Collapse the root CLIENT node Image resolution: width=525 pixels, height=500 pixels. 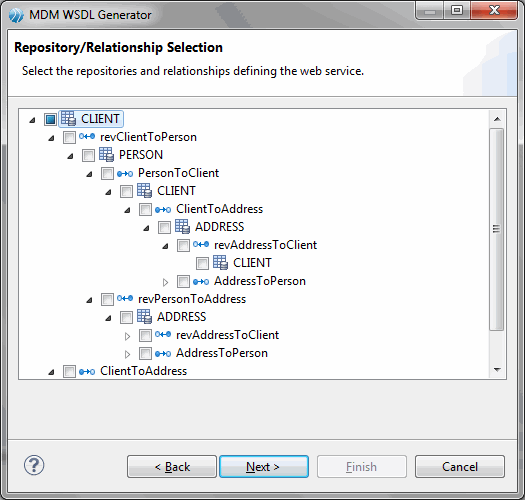pyautogui.click(x=32, y=120)
